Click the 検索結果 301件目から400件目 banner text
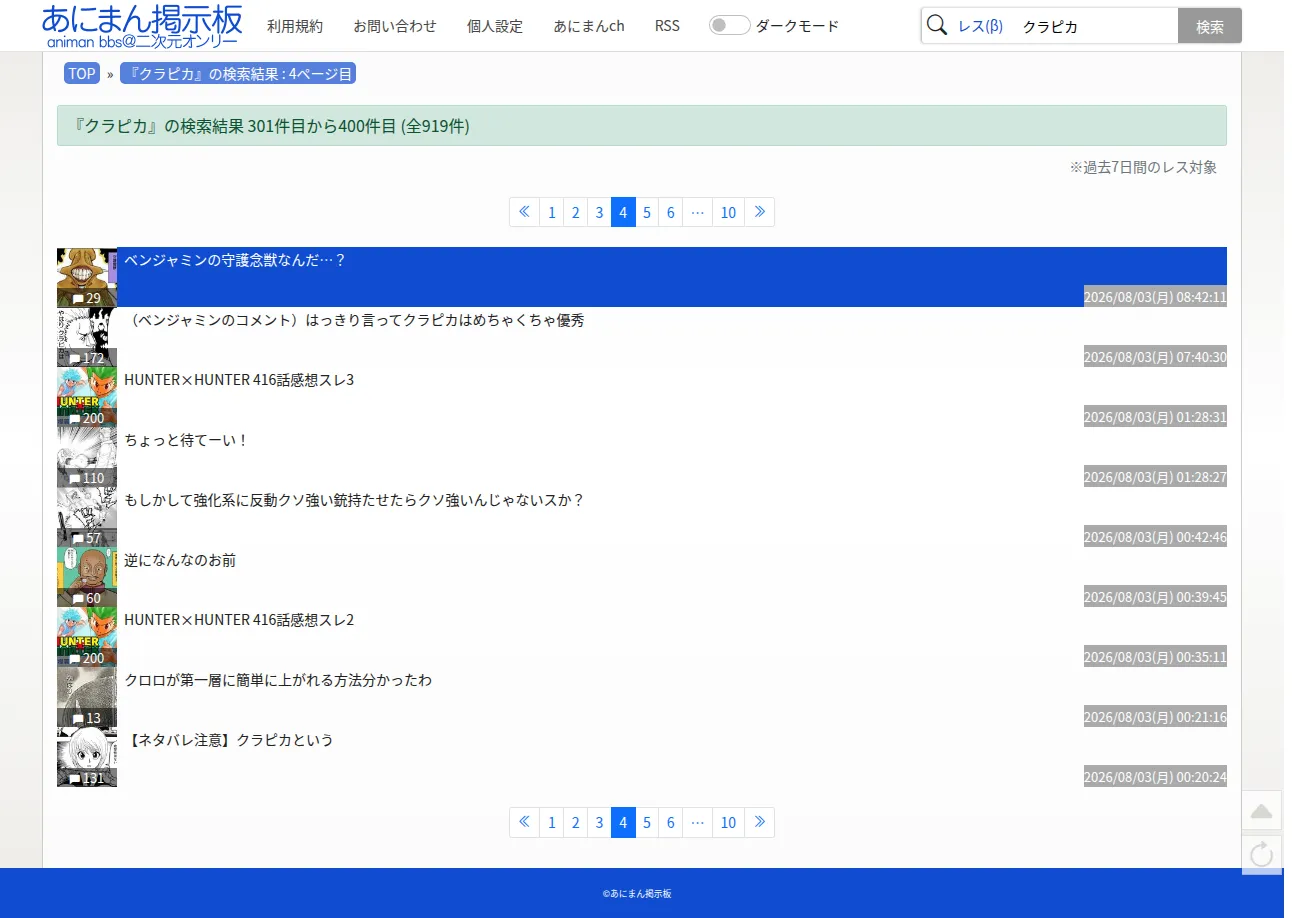Screen dimensions: 1292x918 pyautogui.click(x=272, y=126)
